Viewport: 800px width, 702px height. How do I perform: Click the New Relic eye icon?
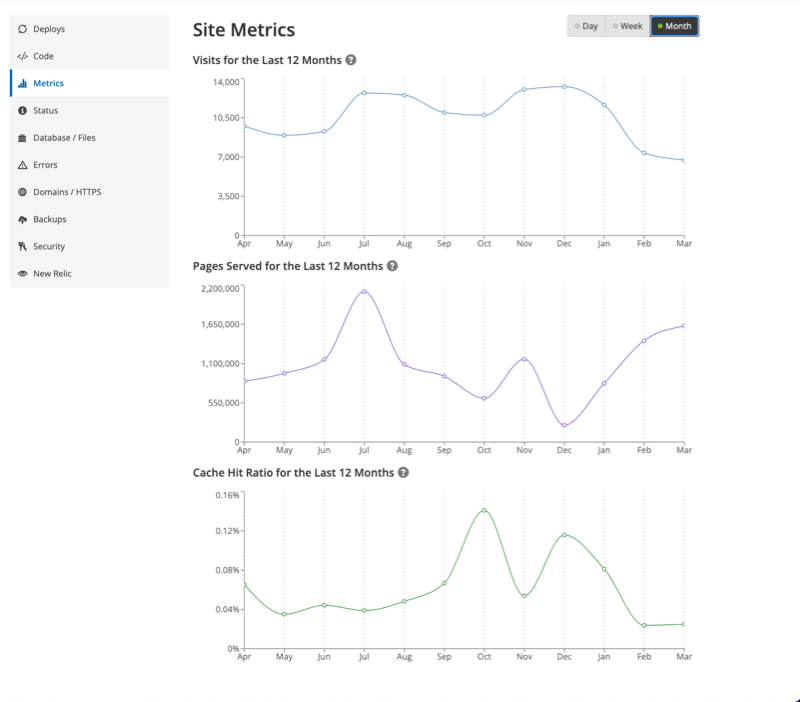(x=21, y=273)
